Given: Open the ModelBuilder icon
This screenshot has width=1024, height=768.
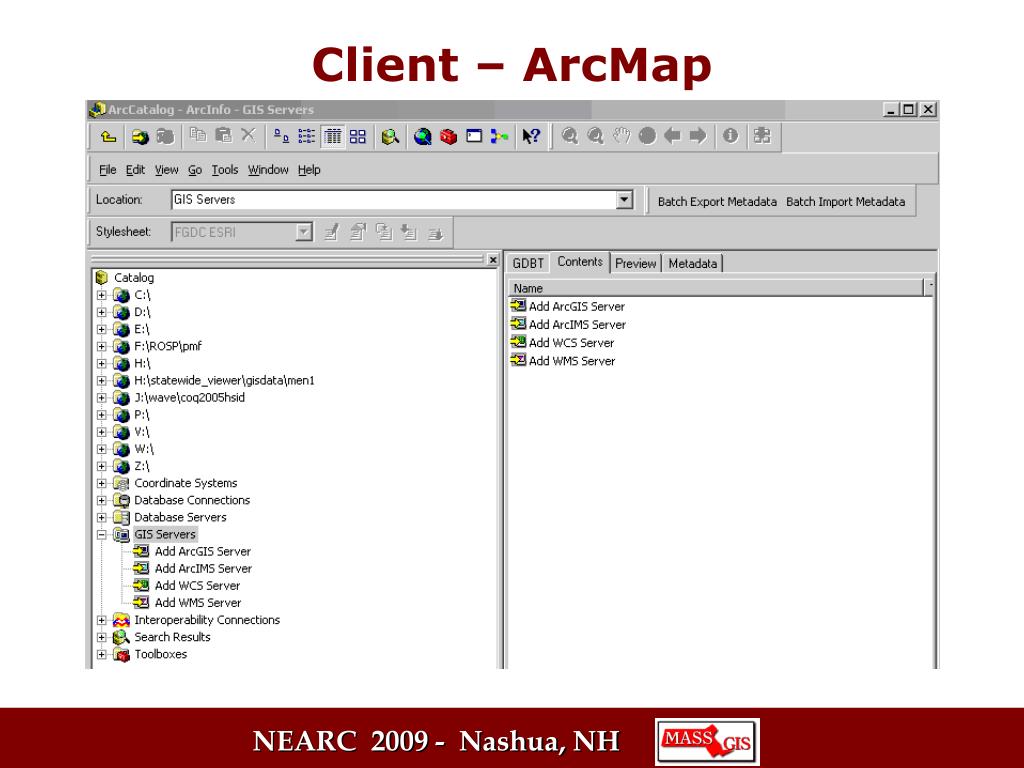Looking at the screenshot, I should click(500, 136).
